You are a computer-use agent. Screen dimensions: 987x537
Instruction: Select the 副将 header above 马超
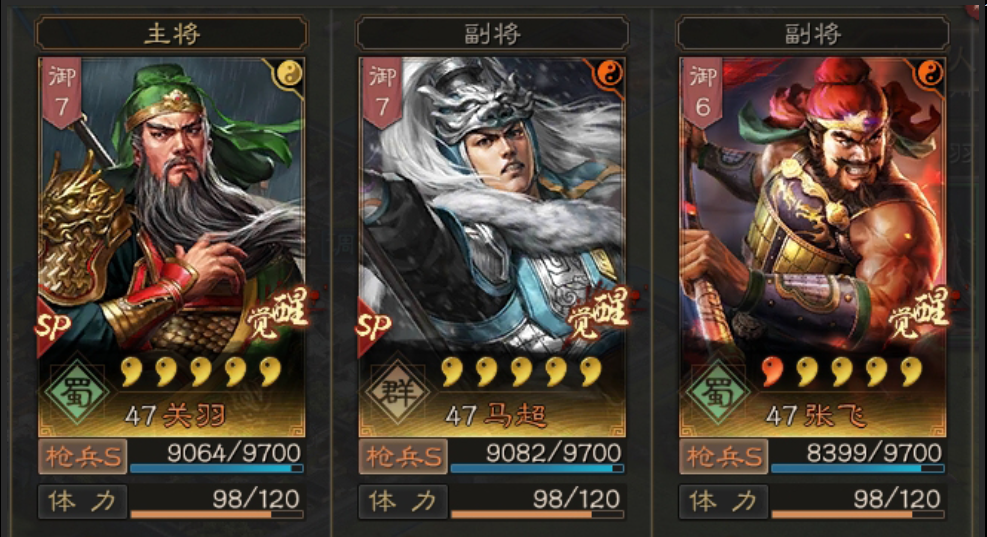(x=492, y=33)
